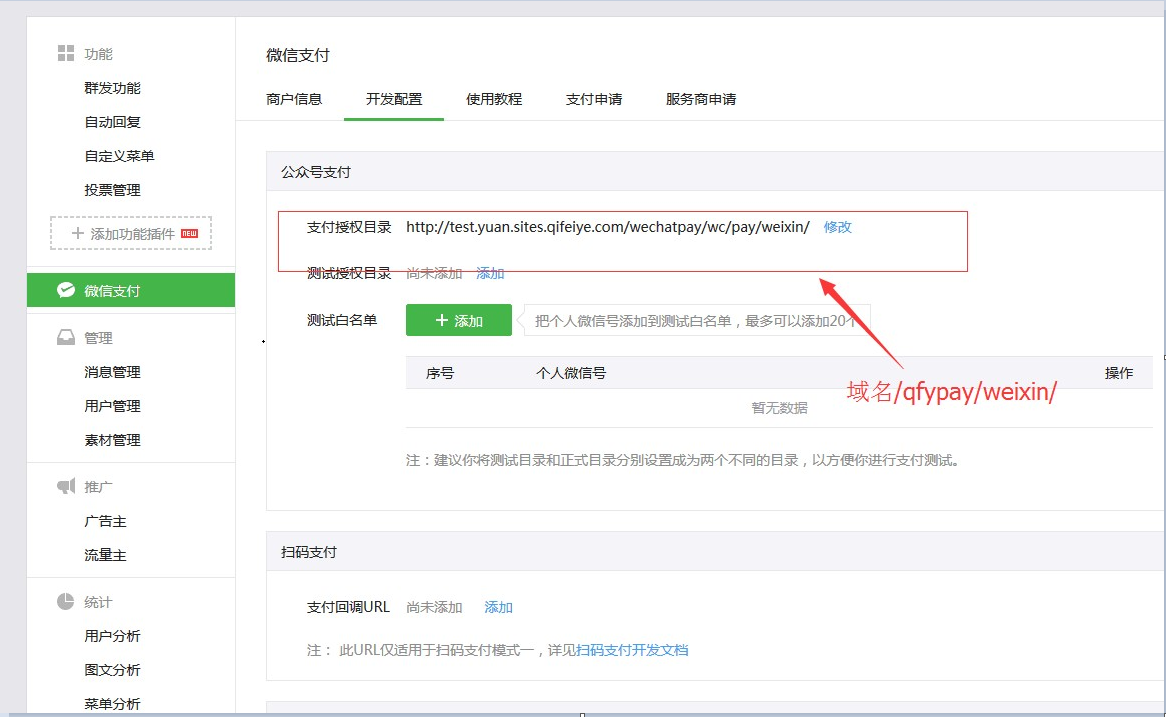Click the 操作 column header
This screenshot has width=1166, height=717.
click(1119, 373)
